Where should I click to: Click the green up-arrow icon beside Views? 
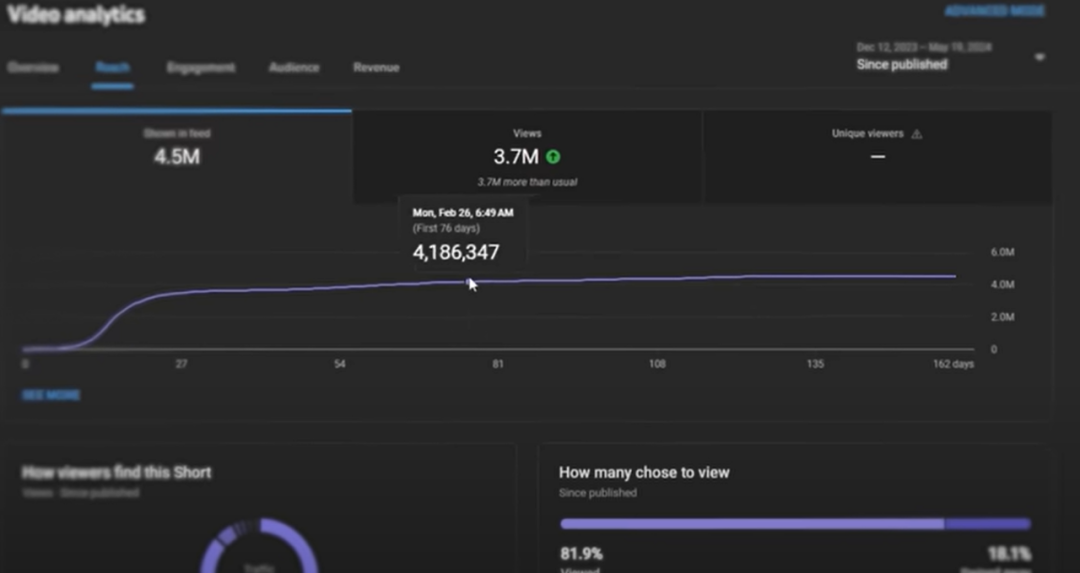pos(553,157)
